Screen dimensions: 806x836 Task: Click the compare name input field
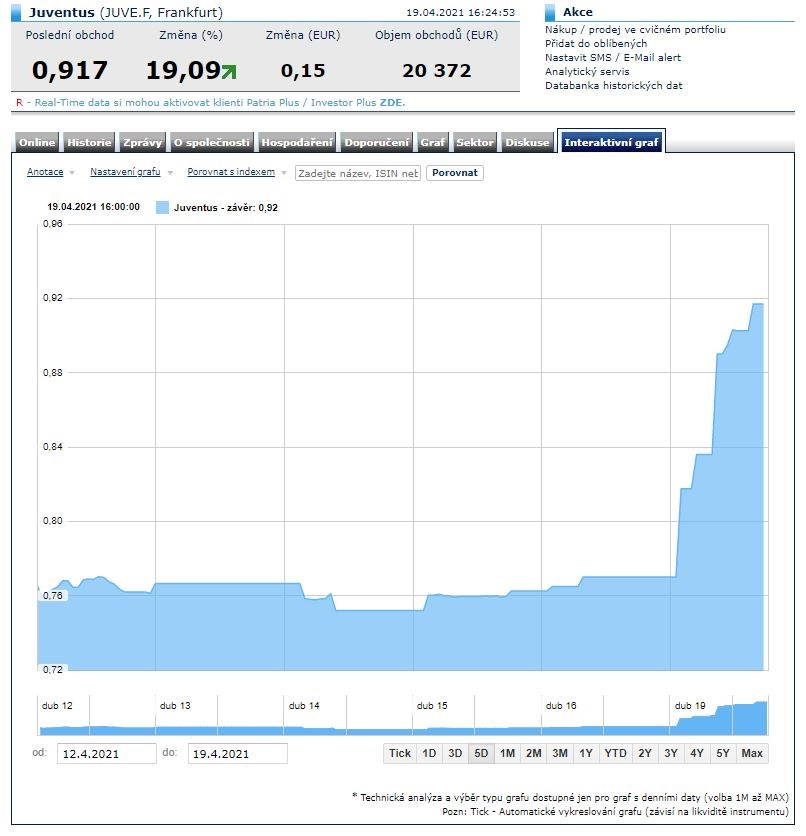[x=358, y=173]
